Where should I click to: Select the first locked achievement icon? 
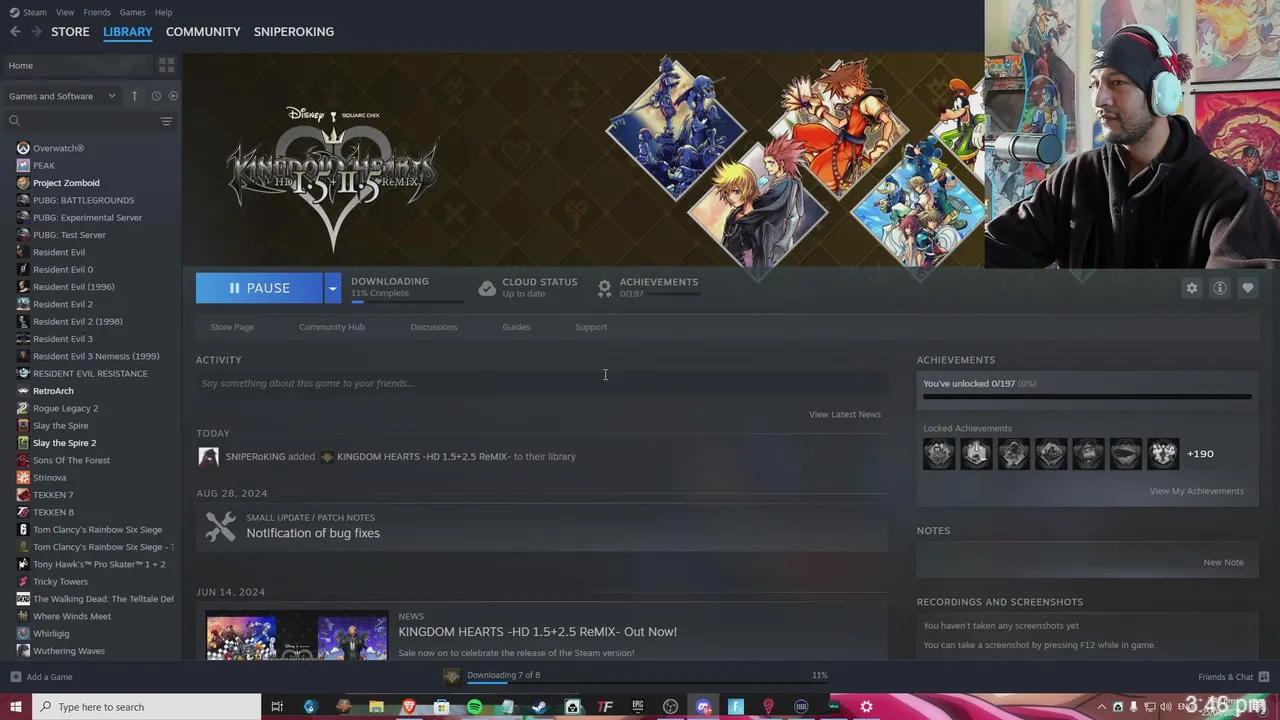pyautogui.click(x=939, y=454)
